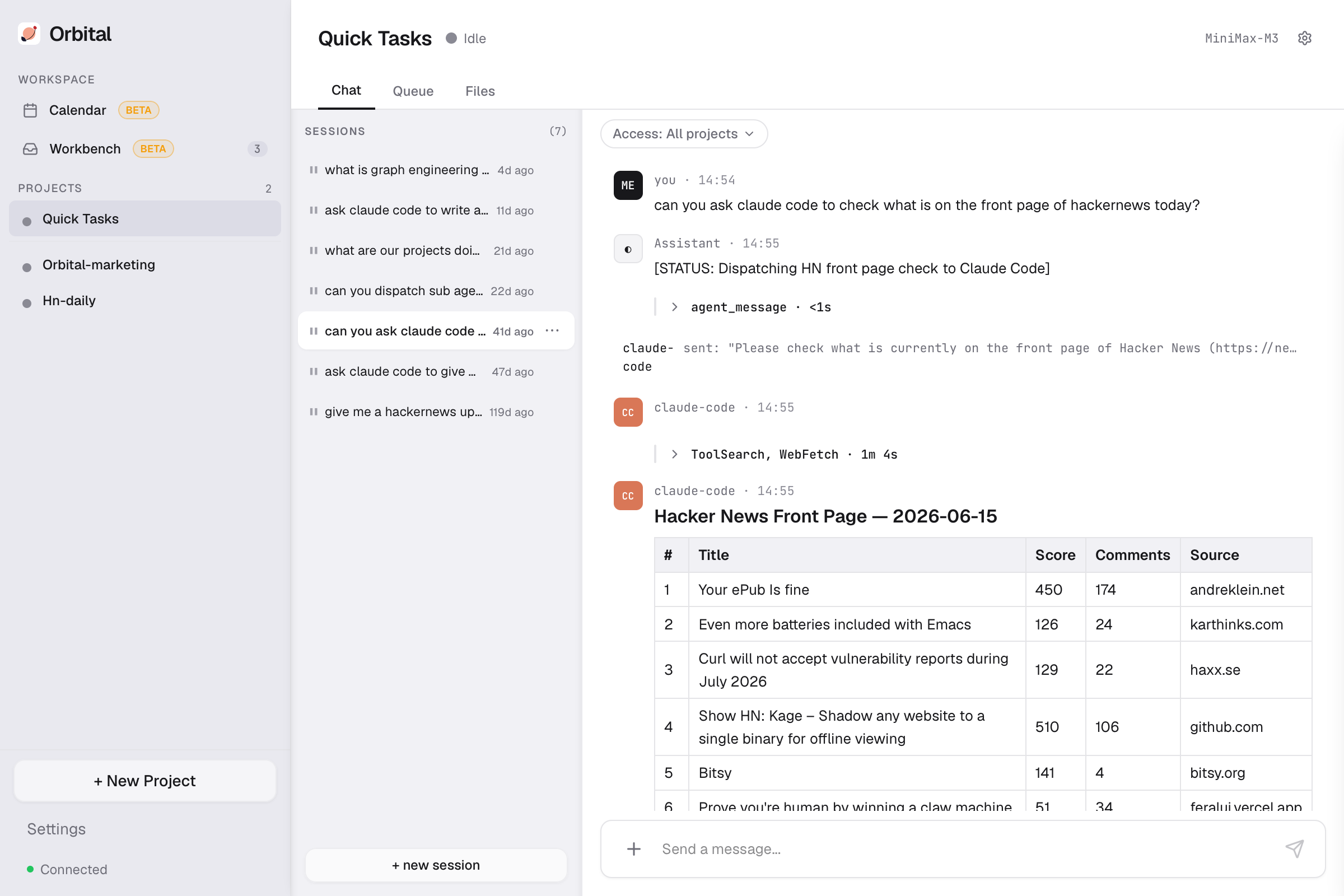Click the 'Show HN: Kage' table title

point(841,727)
